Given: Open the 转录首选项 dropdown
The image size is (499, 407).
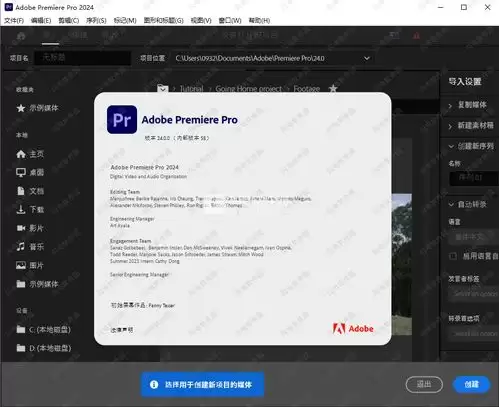Looking at the screenshot, I should (x=474, y=334).
